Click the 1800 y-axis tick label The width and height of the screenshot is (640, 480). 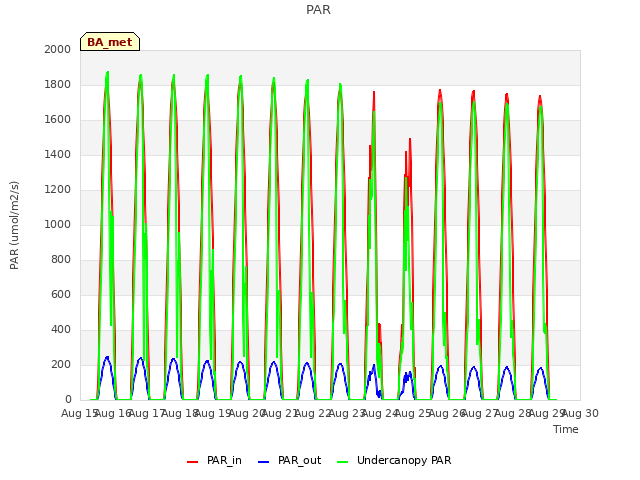pos(58,84)
